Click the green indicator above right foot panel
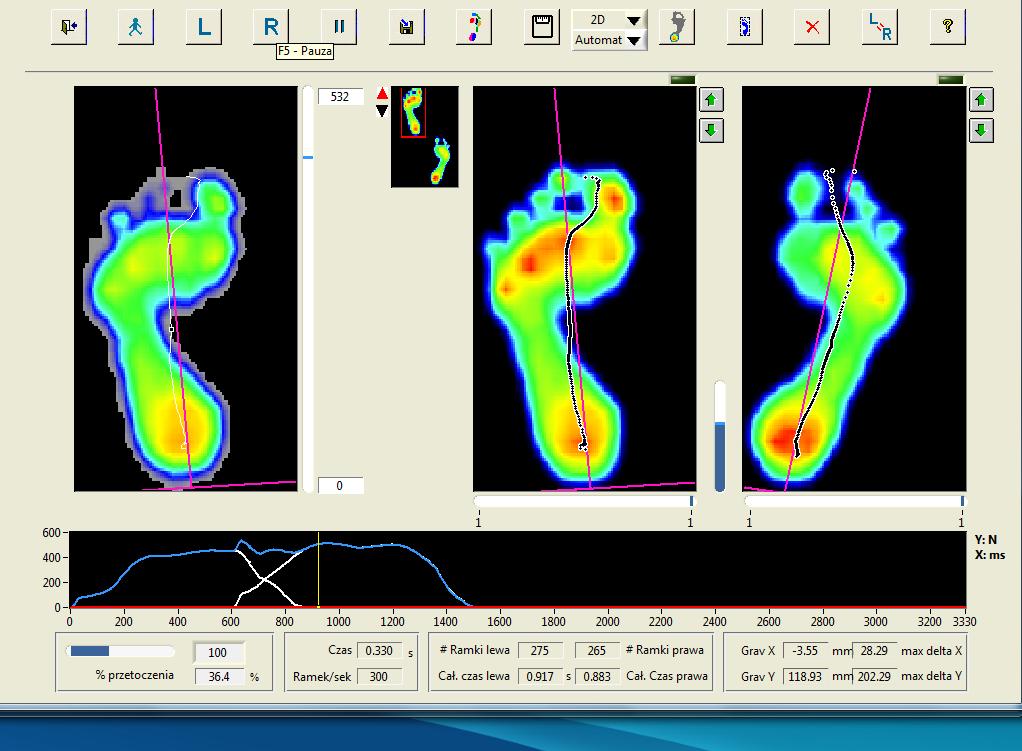The image size is (1022, 751). [x=951, y=80]
